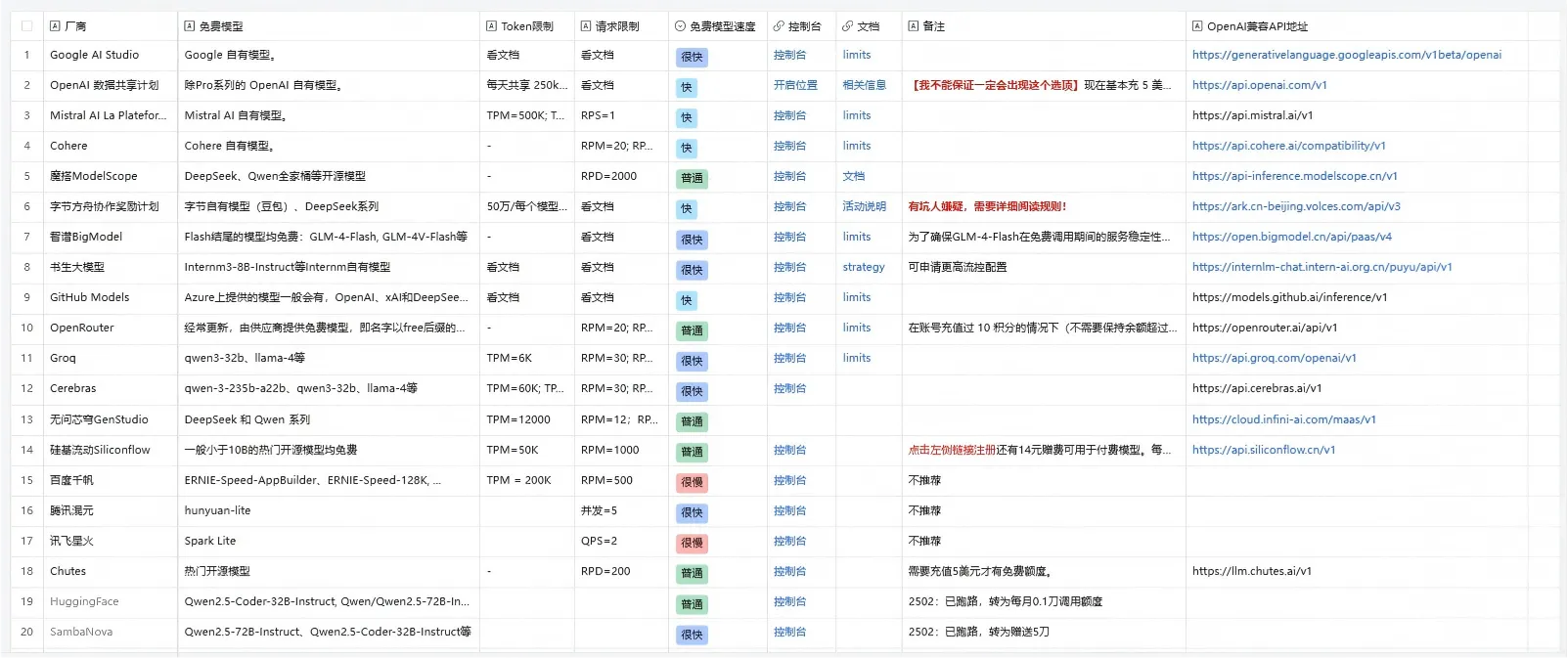
Task: Open the api-inference.modelscope.cn URL
Action: (1294, 177)
